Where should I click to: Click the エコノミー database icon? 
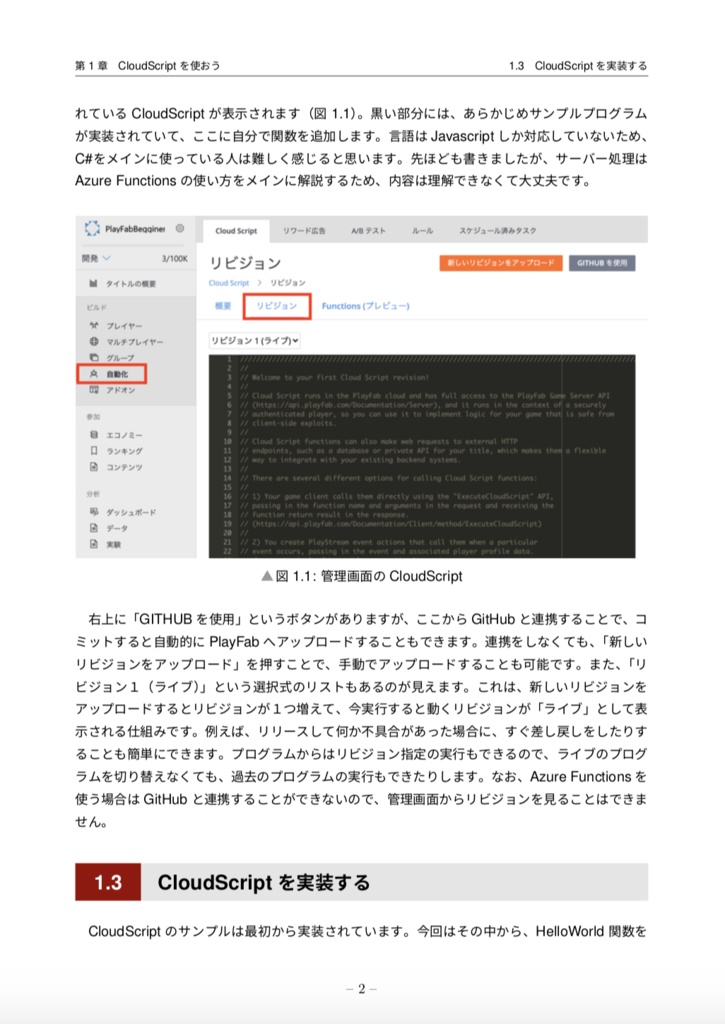coord(93,434)
